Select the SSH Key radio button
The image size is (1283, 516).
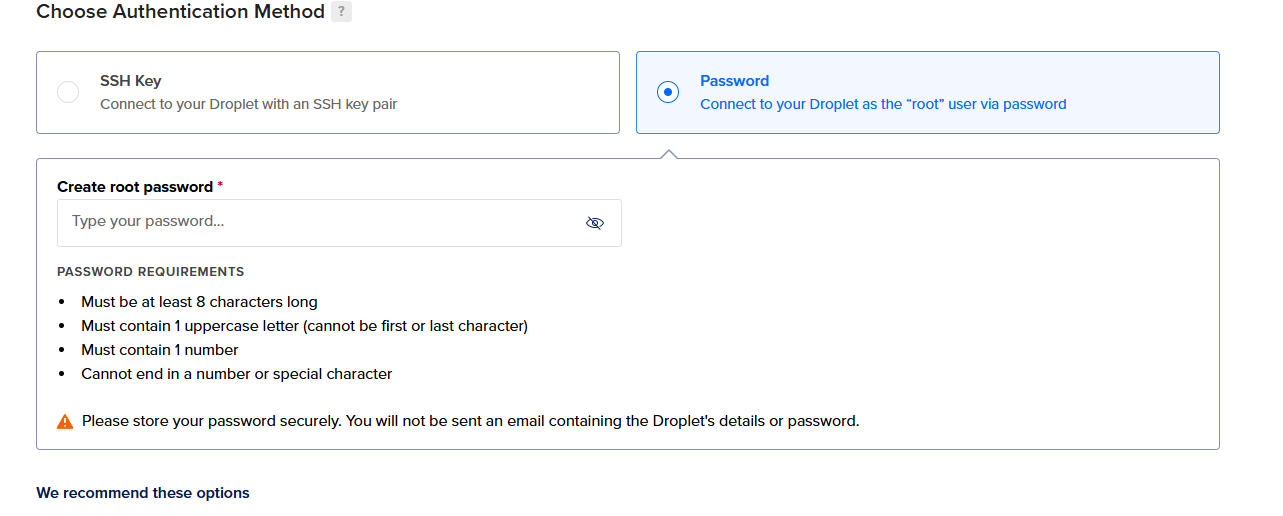click(68, 92)
